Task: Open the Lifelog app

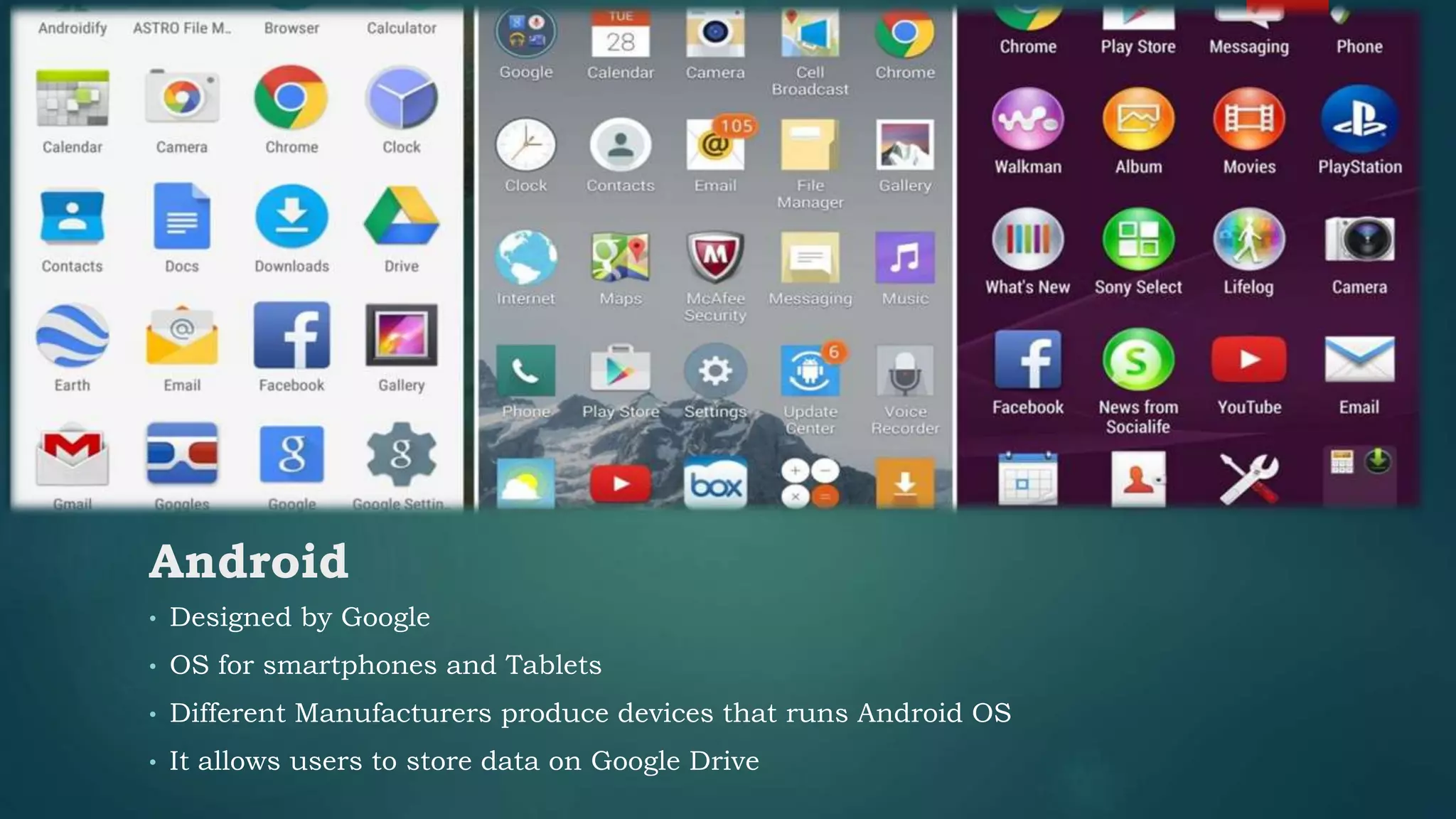Action: point(1249,240)
